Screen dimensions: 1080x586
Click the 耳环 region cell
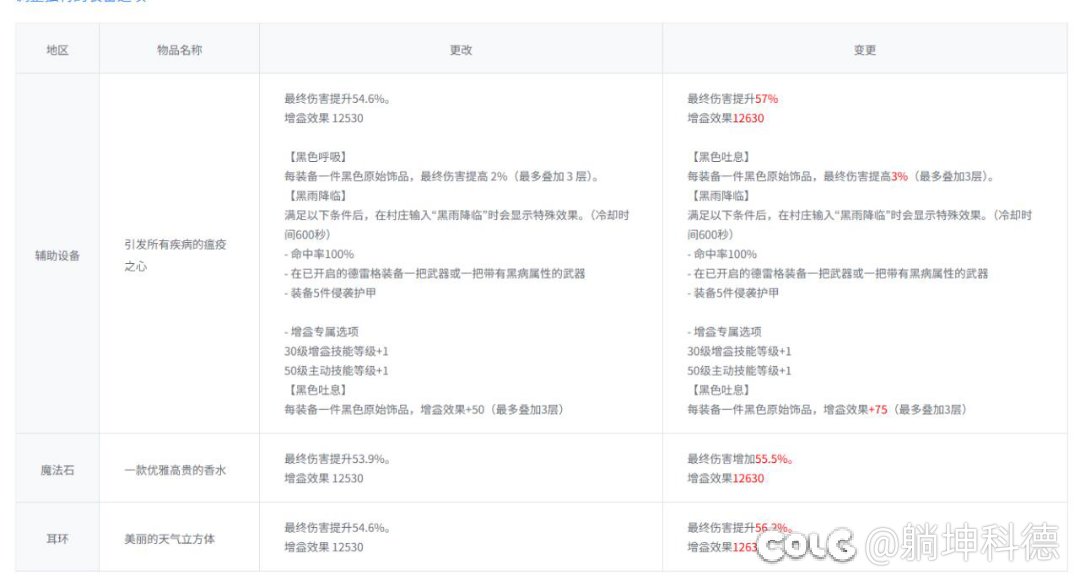(55, 537)
